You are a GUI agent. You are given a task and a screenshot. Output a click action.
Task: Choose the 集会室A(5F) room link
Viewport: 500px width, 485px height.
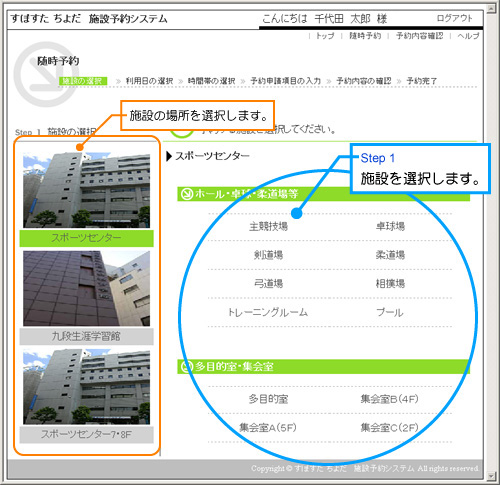point(268,427)
